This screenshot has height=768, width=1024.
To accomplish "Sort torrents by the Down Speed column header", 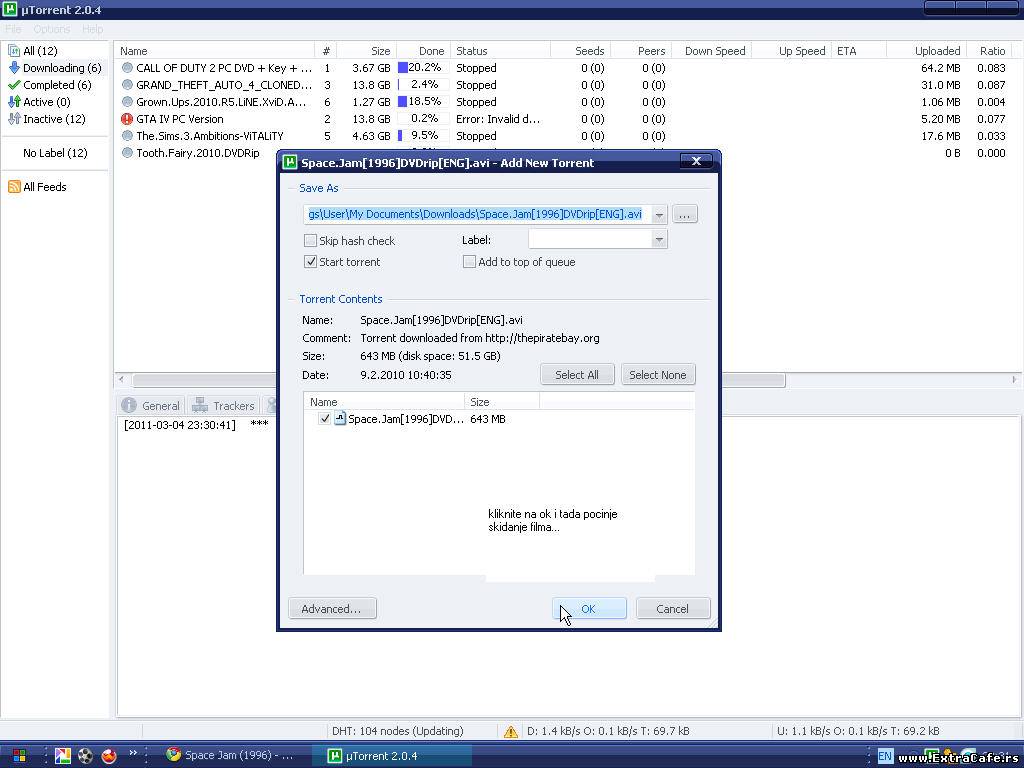I will 711,51.
